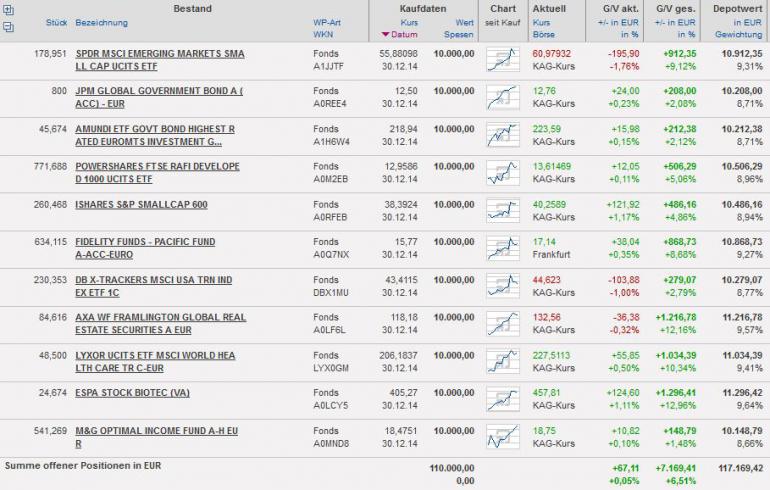Screen dimensions: 770x490
Task: Open AXA WF Framlington Global Real Estate link
Action: pyautogui.click(x=161, y=324)
